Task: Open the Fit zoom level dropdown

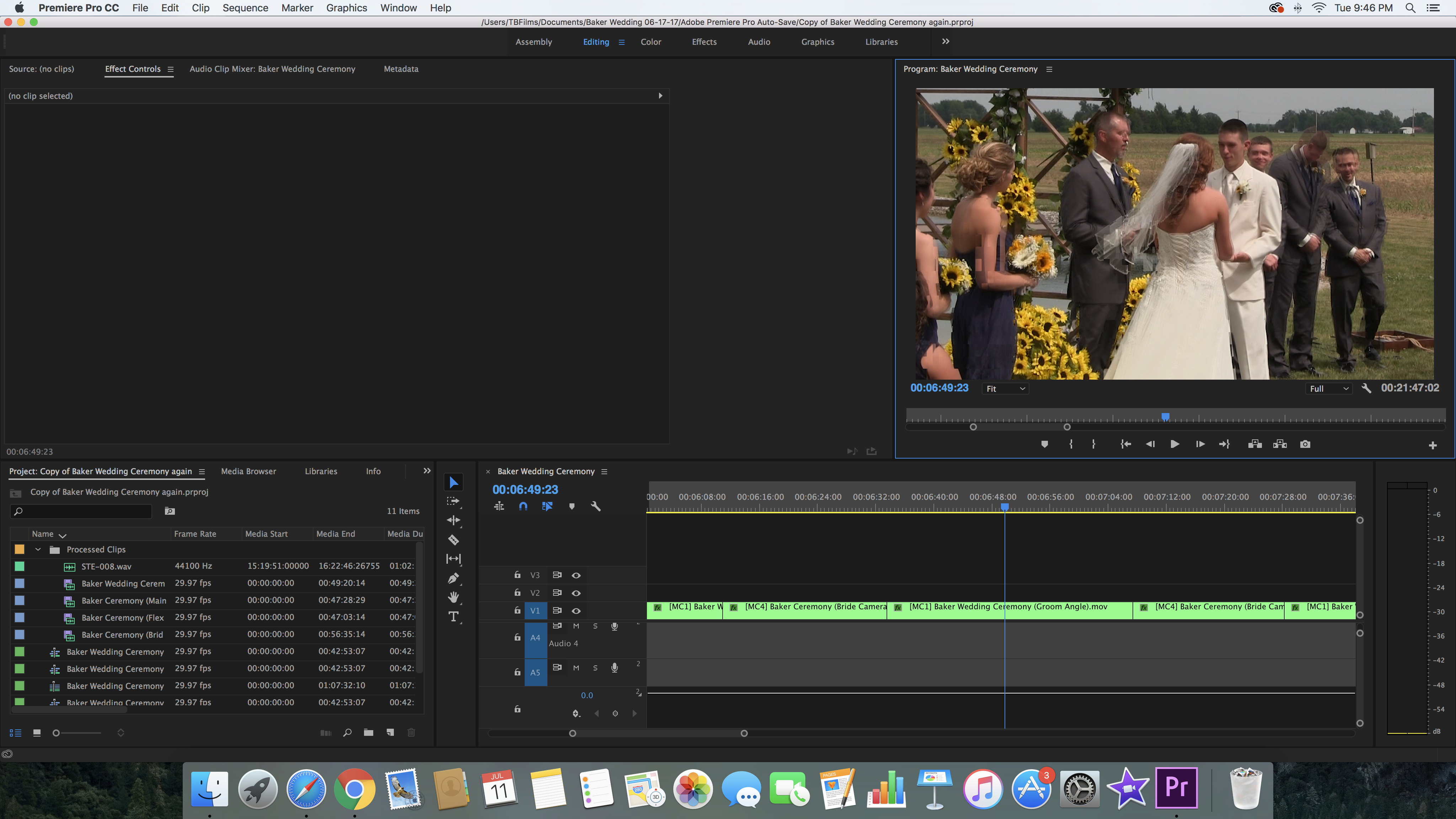Action: pos(1006,389)
